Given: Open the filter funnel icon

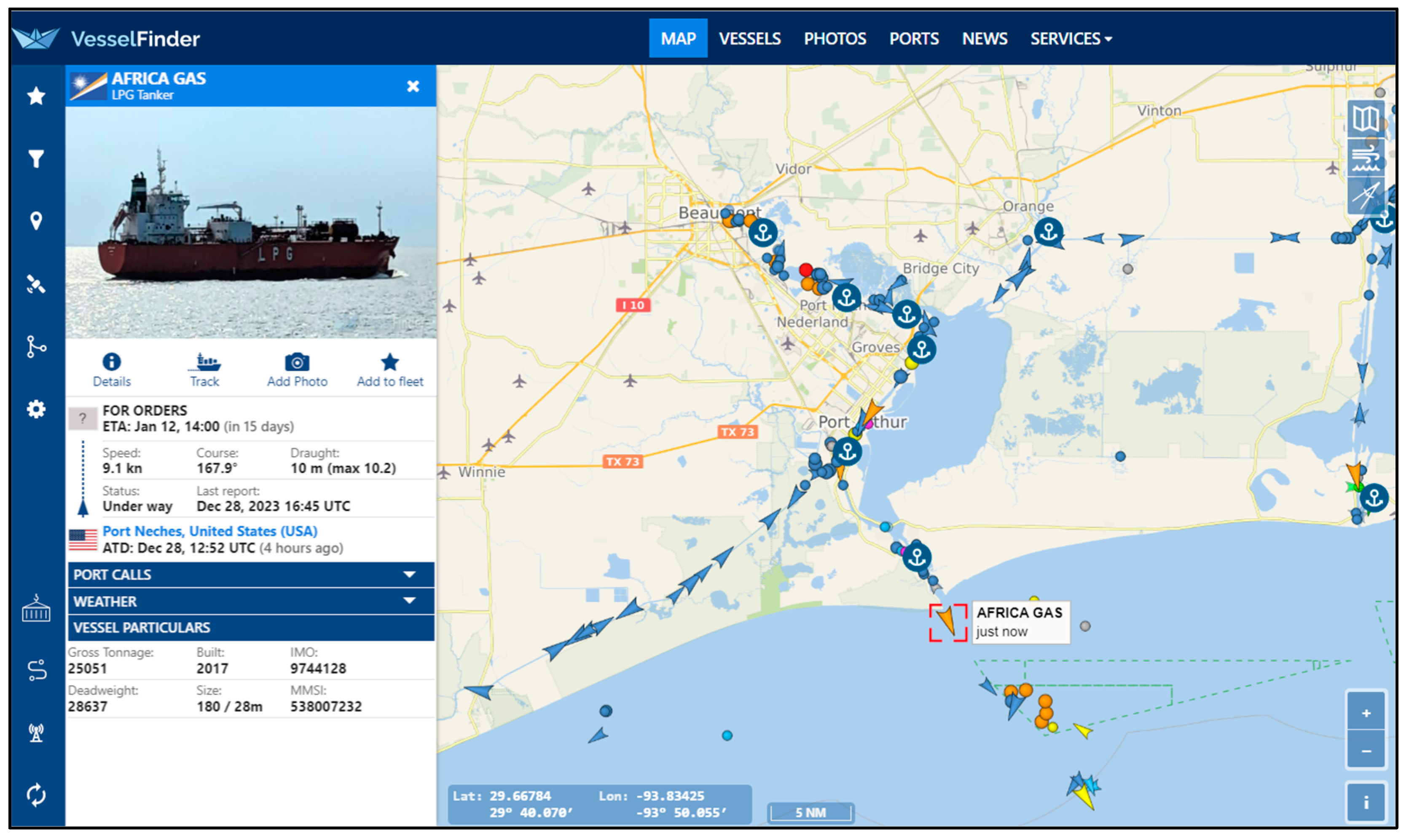Looking at the screenshot, I should tap(36, 158).
